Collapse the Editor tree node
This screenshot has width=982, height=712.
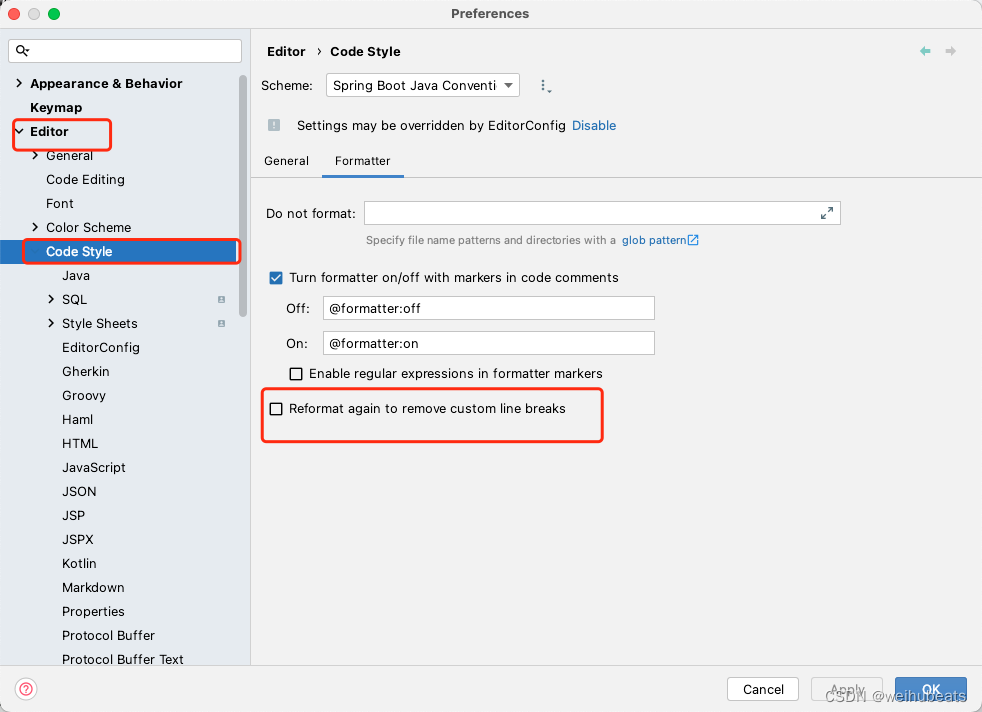tap(18, 131)
